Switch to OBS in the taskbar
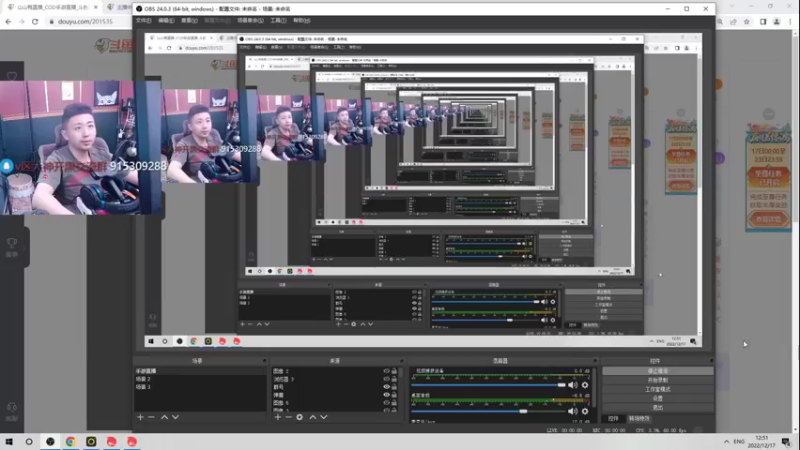 50,442
